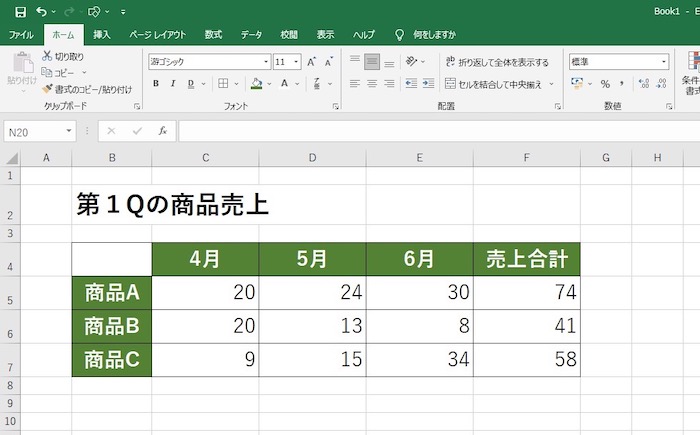
Task: Click the touch/mouse mode icon
Action: coord(94,12)
